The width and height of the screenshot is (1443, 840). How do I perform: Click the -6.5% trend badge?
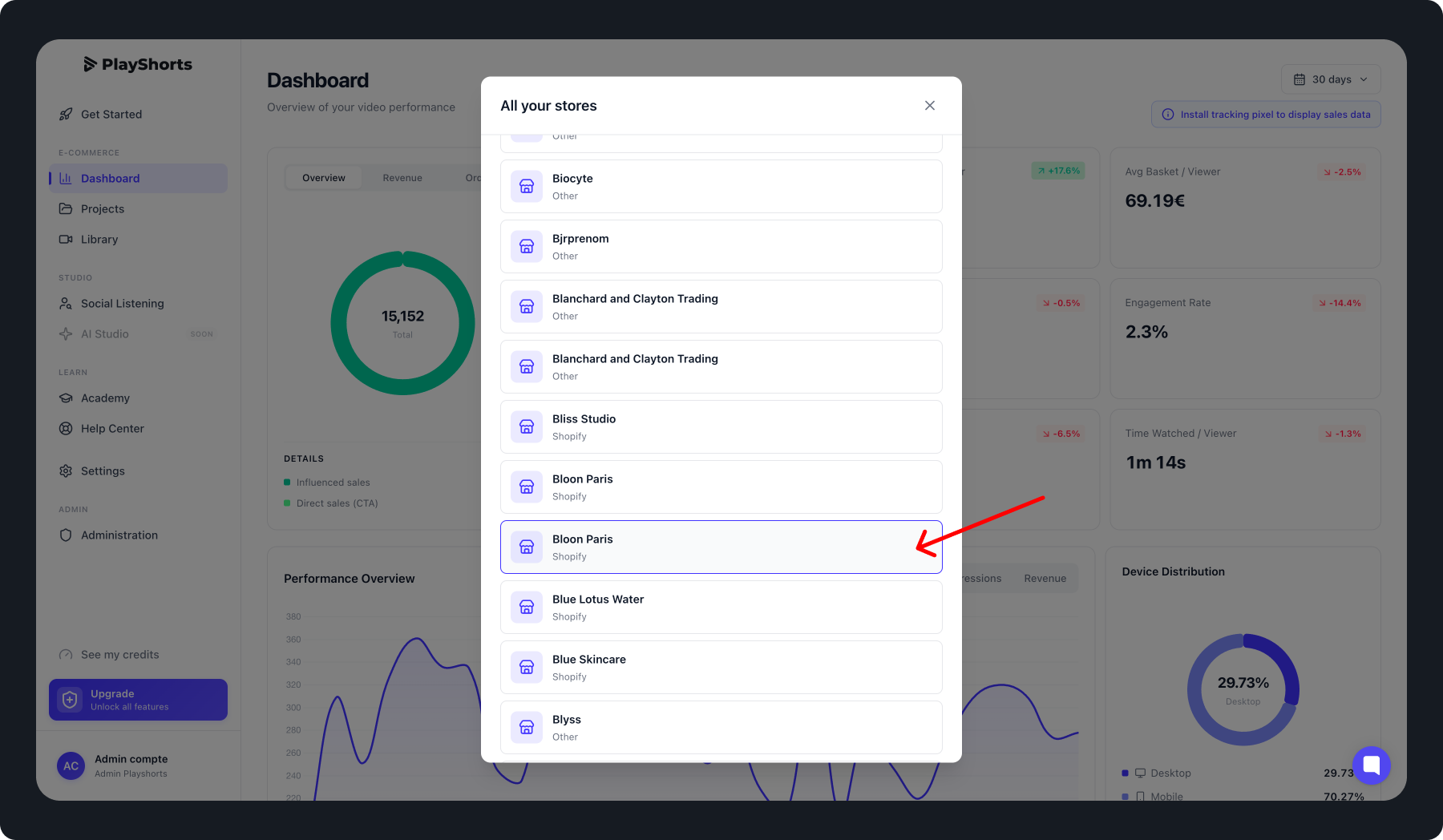(x=1061, y=434)
